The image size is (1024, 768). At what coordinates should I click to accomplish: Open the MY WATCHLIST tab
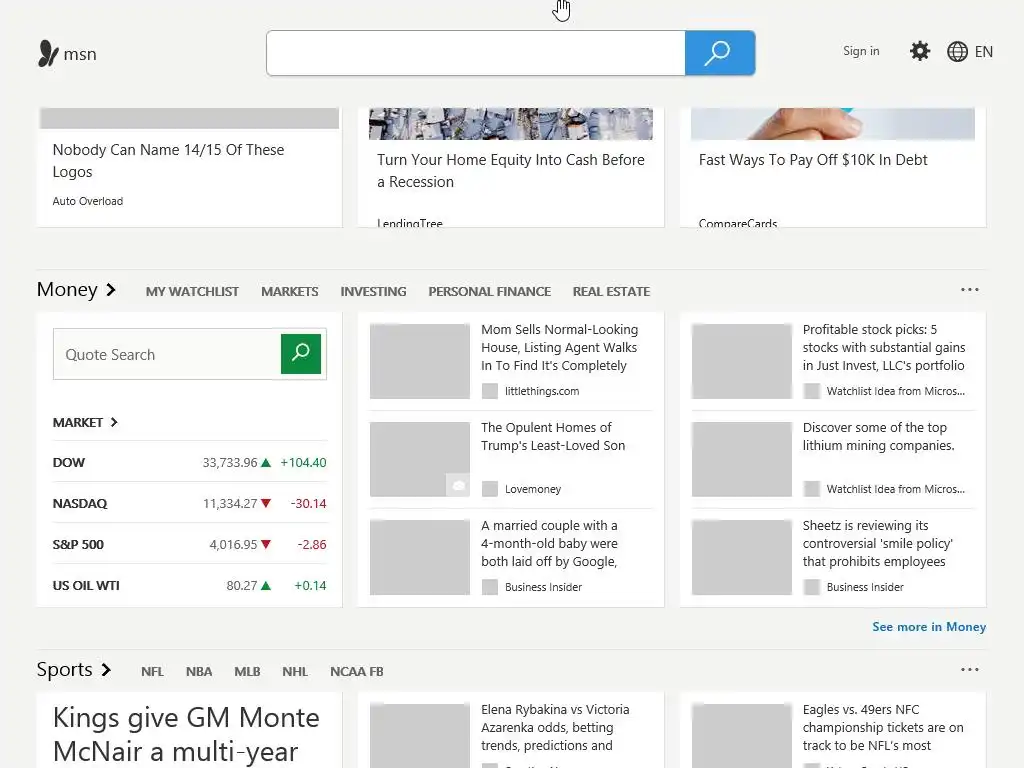[192, 291]
